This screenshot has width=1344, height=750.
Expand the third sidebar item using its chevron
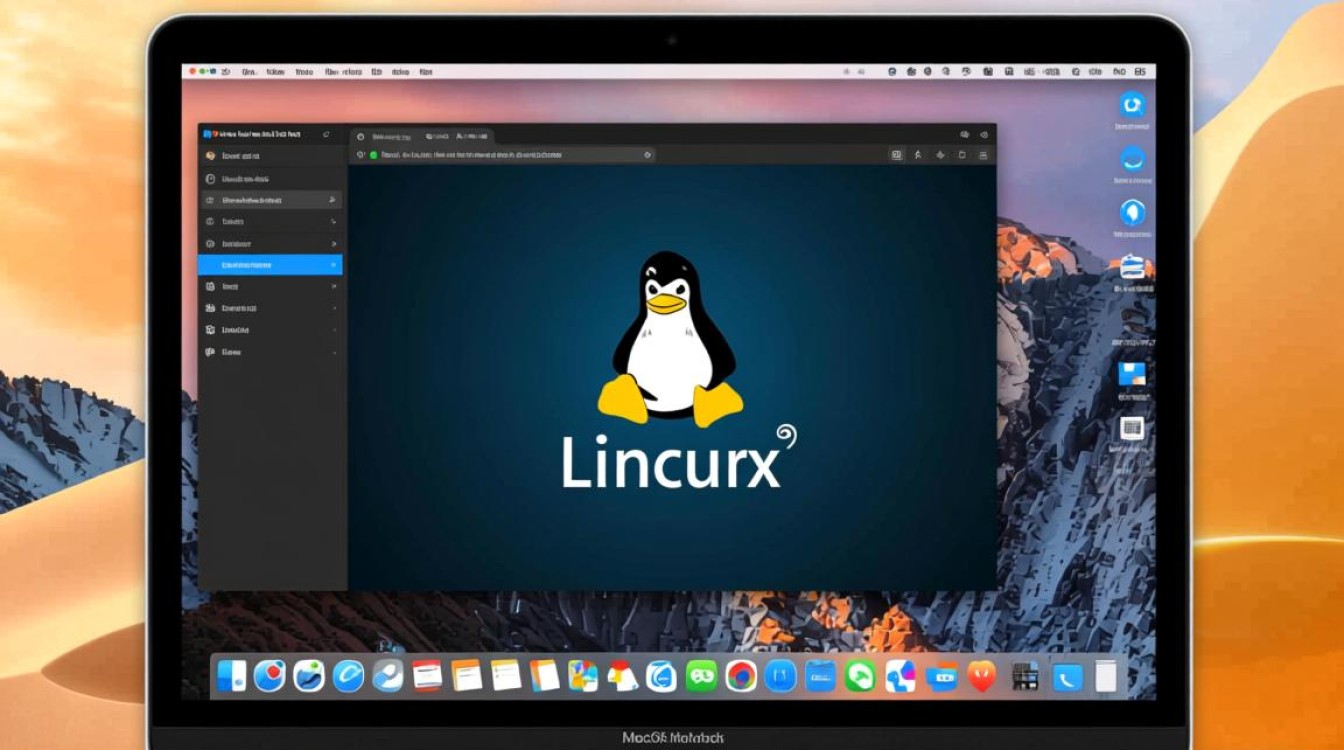click(335, 199)
